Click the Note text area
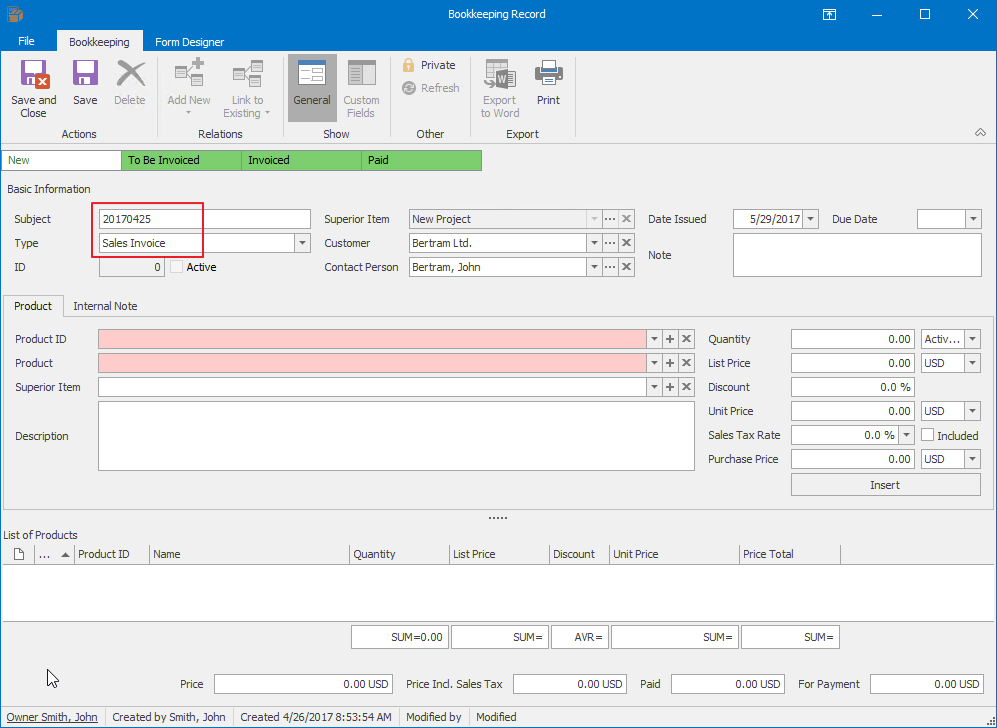997x728 pixels. pos(856,255)
